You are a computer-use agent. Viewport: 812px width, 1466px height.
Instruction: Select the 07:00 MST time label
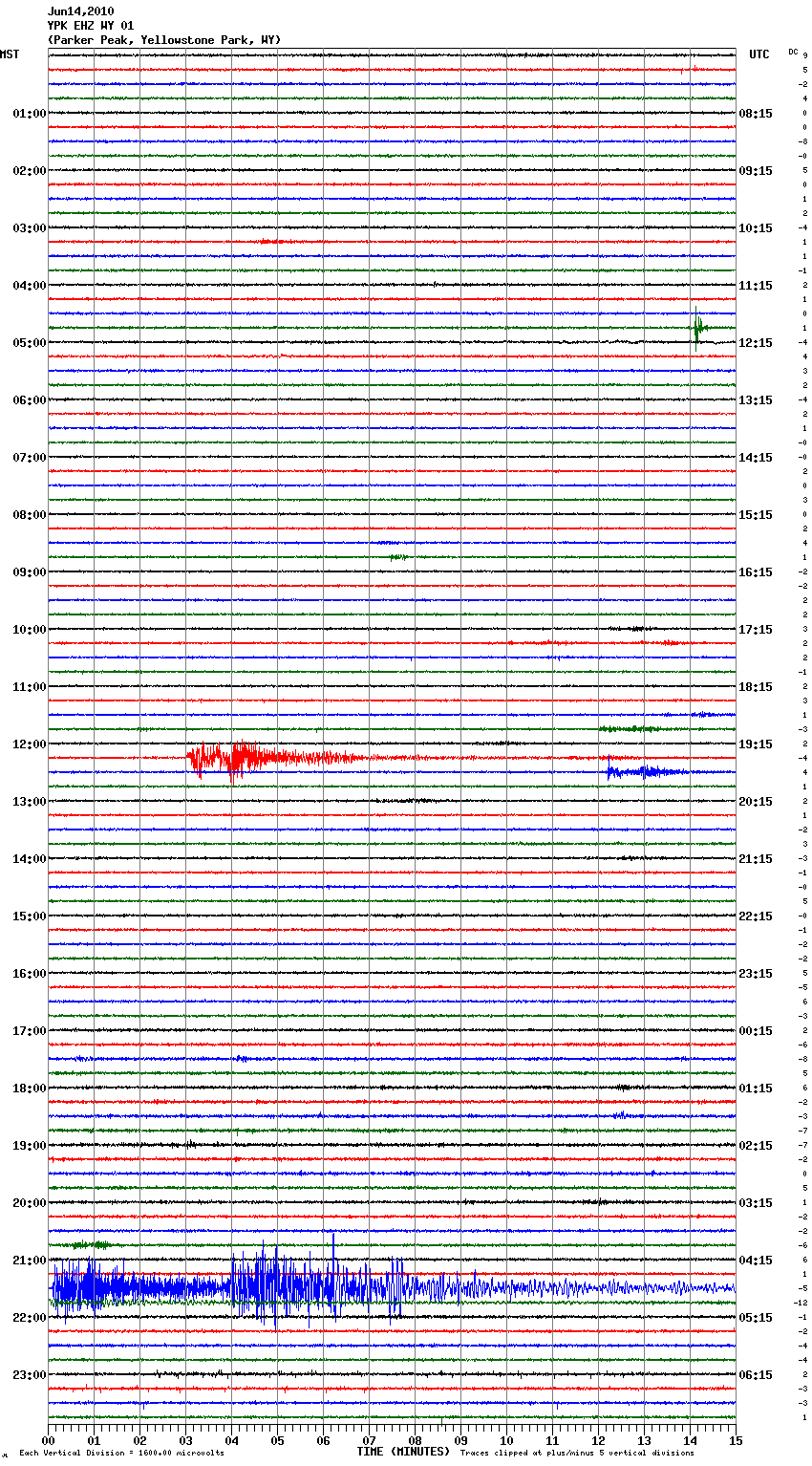[30, 458]
